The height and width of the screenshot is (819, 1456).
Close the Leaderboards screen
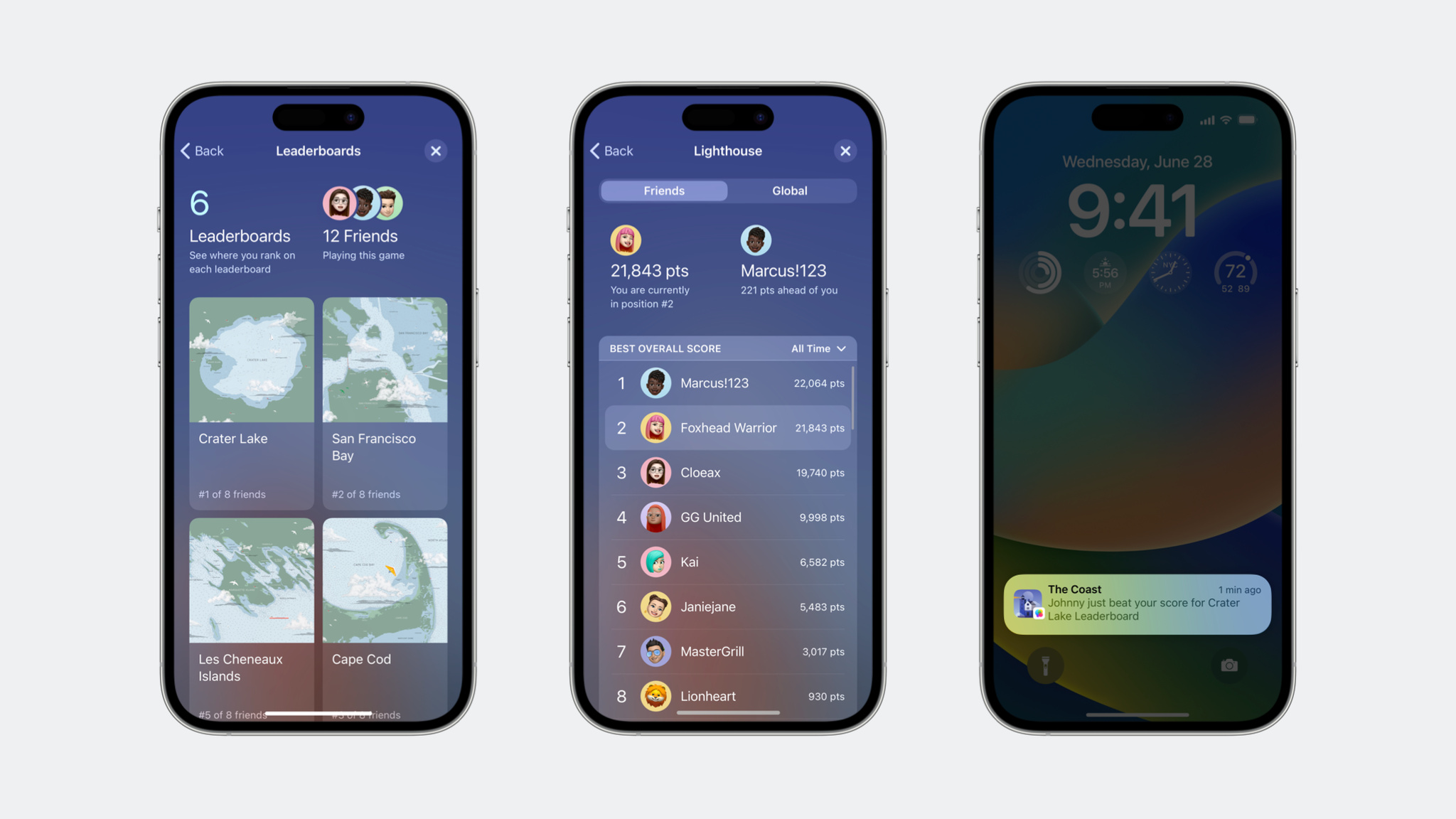click(435, 151)
